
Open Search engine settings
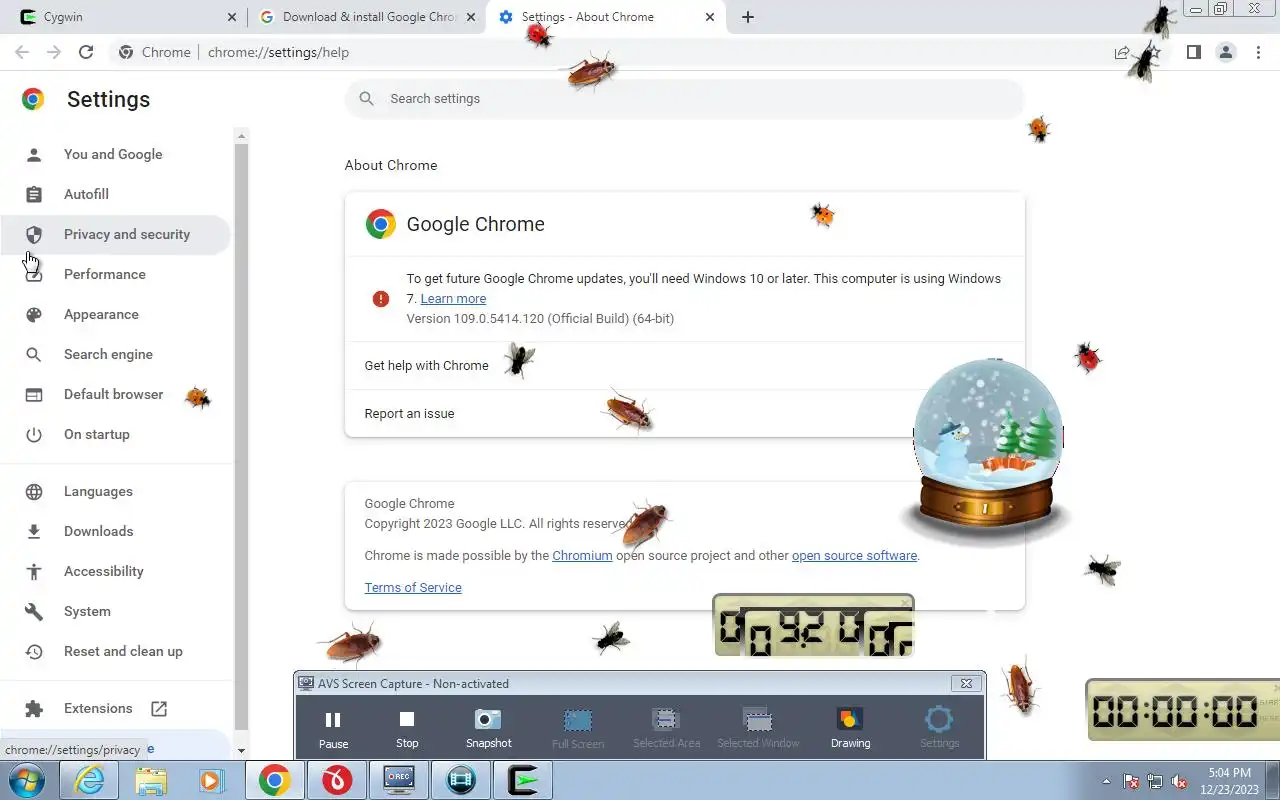coord(108,354)
